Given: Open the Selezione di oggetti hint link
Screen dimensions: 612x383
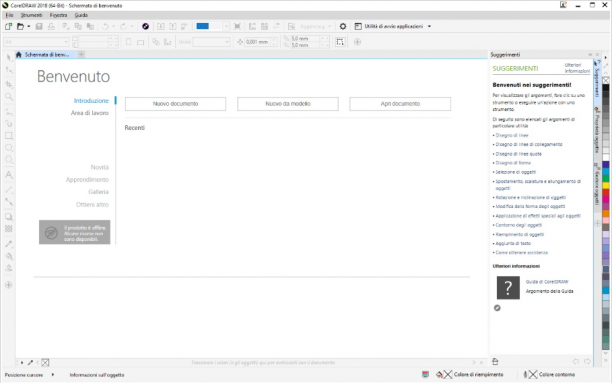Looking at the screenshot, I should coord(516,172).
